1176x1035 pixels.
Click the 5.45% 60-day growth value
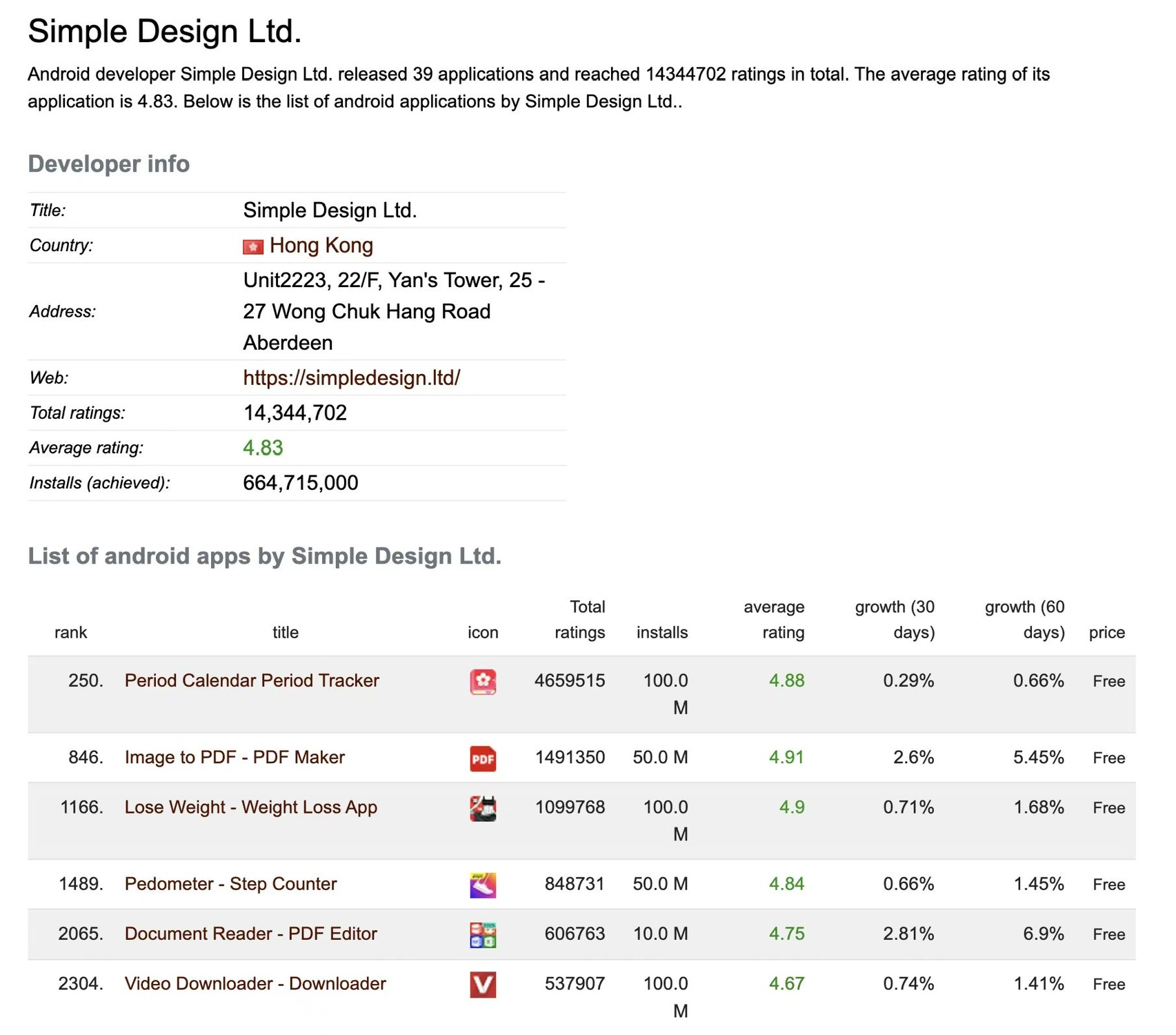(1038, 757)
